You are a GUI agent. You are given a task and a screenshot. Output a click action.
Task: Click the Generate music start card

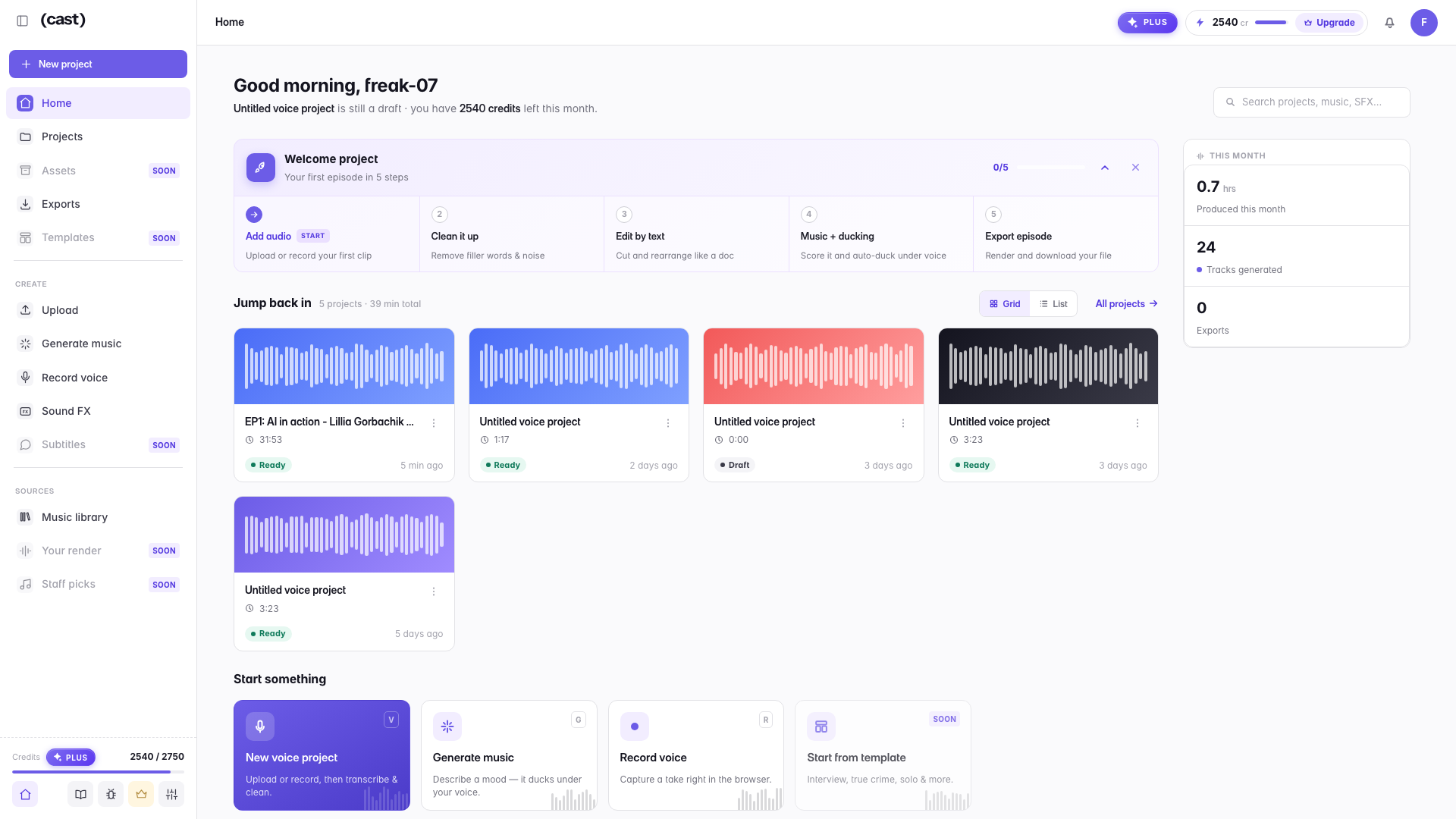pyautogui.click(x=509, y=755)
